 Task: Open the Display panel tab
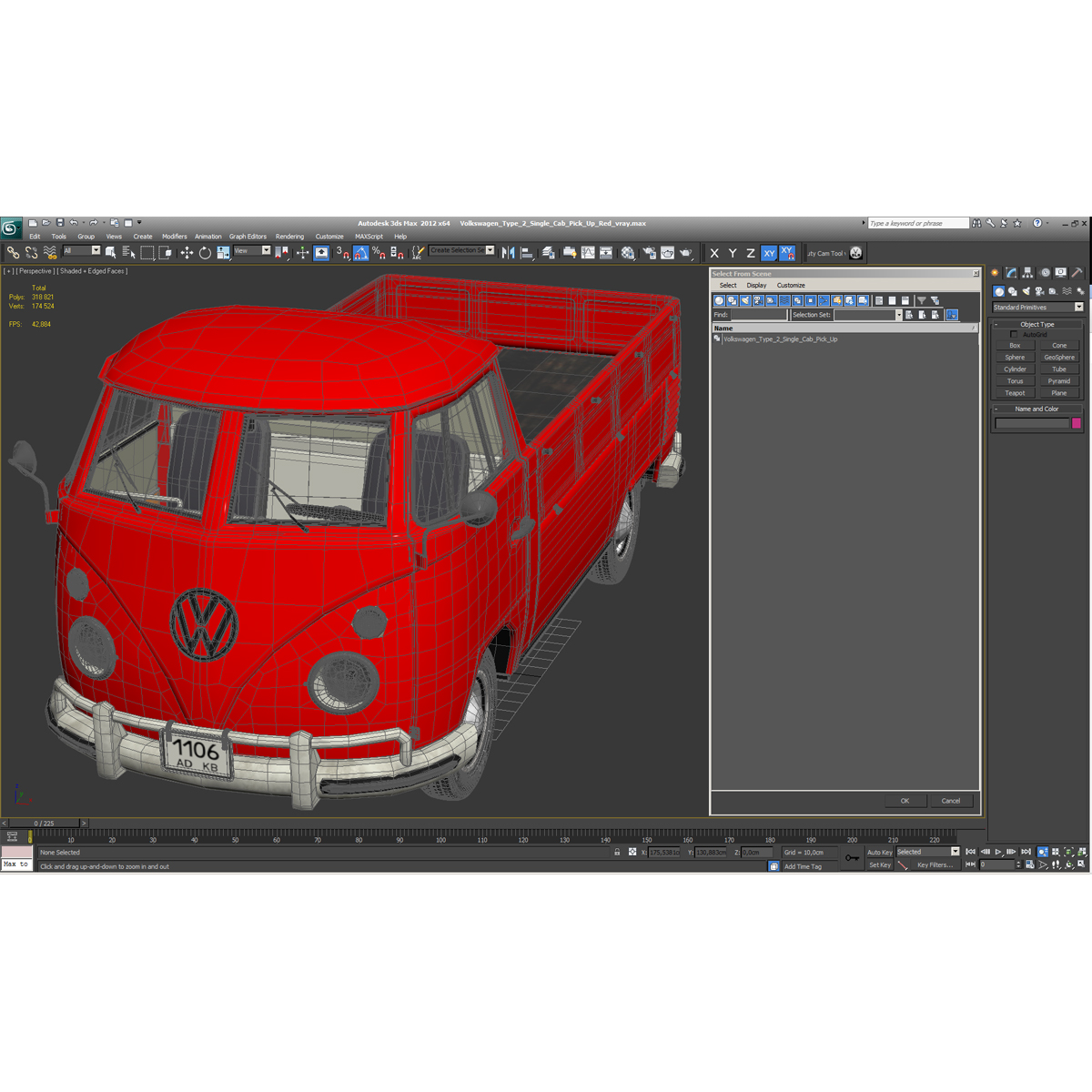tap(1061, 272)
